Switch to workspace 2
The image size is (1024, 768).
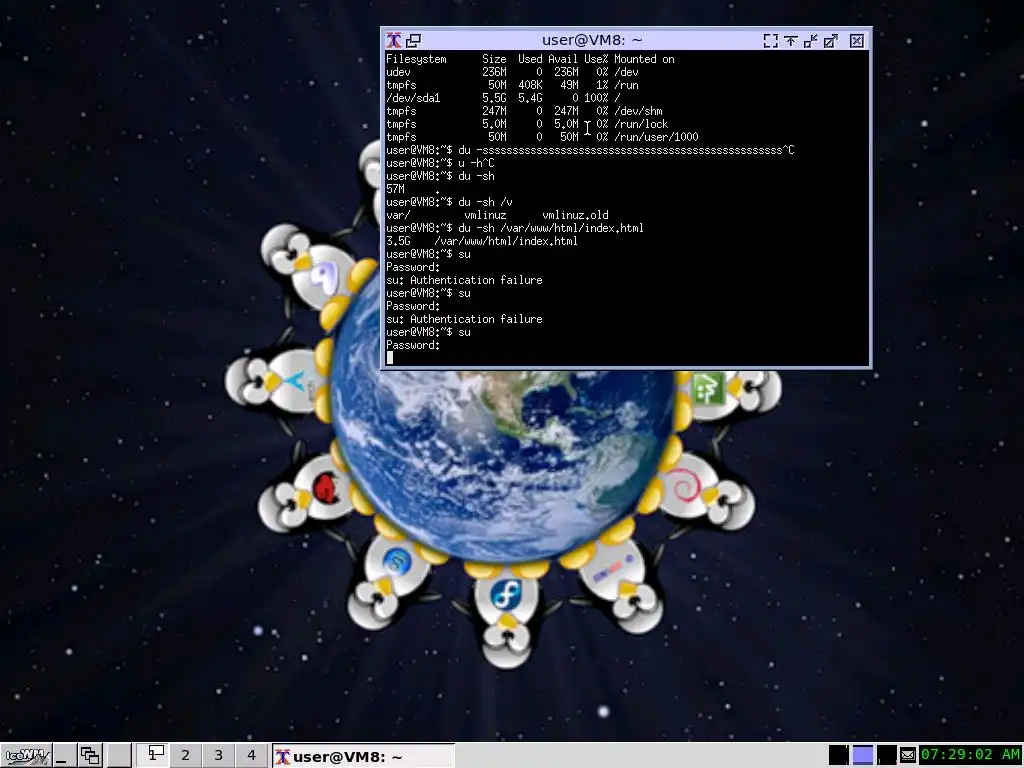[x=185, y=755]
